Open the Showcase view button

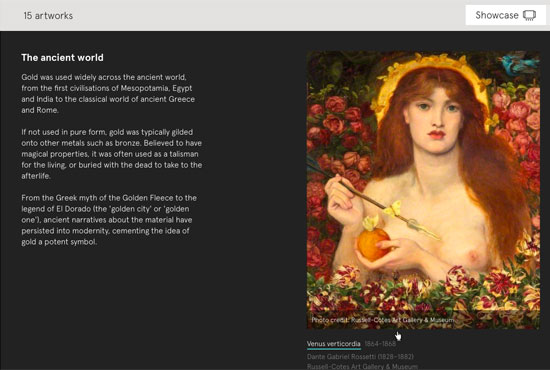tap(505, 15)
